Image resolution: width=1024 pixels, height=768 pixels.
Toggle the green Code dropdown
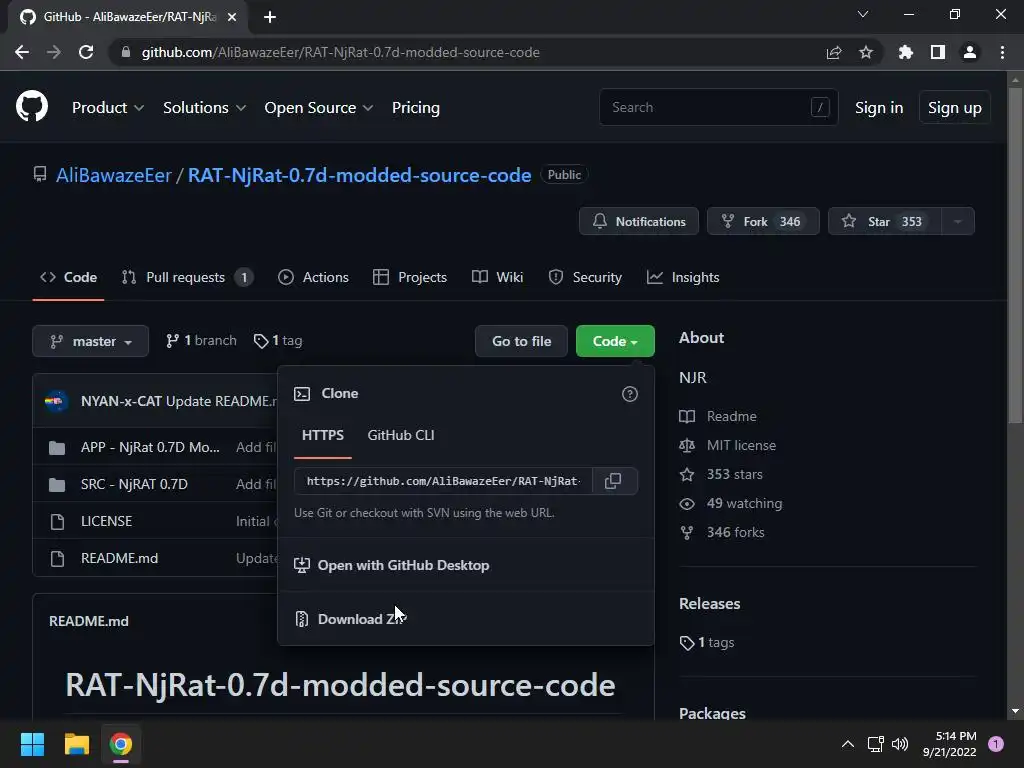(615, 342)
